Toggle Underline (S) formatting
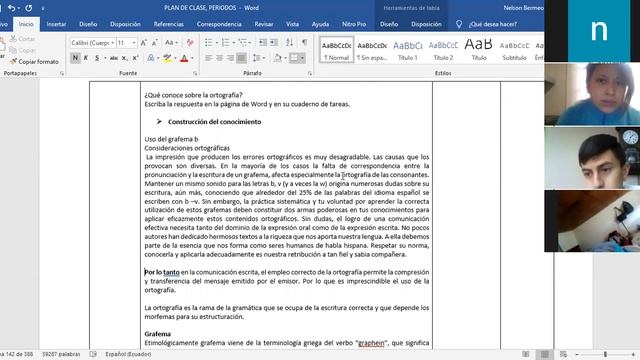The image size is (640, 360). tap(97, 58)
